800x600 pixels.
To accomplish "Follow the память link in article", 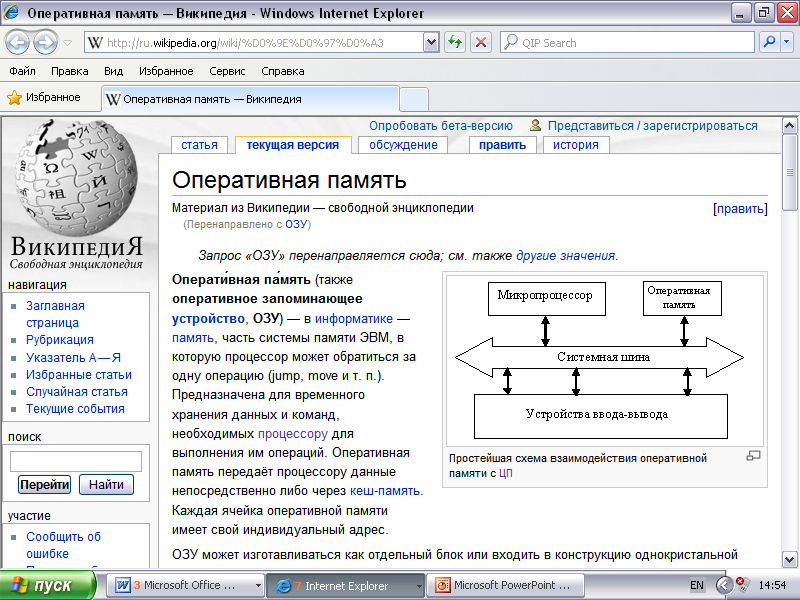I will [x=192, y=338].
